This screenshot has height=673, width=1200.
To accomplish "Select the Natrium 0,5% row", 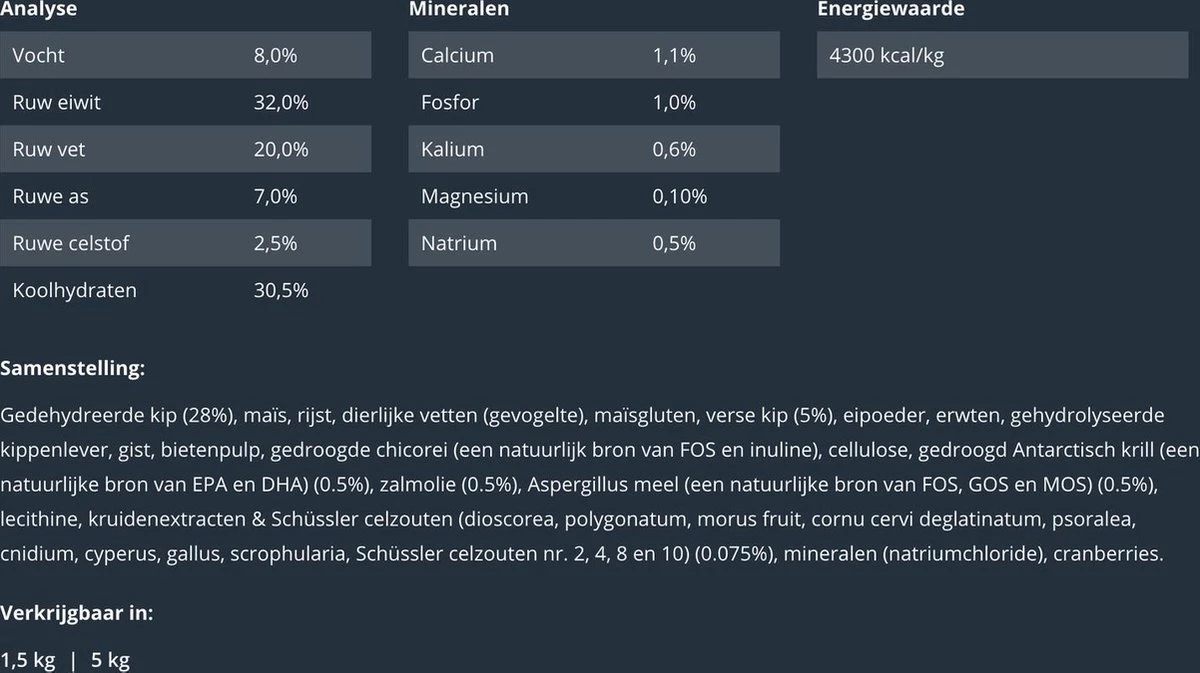I will click(x=594, y=244).
